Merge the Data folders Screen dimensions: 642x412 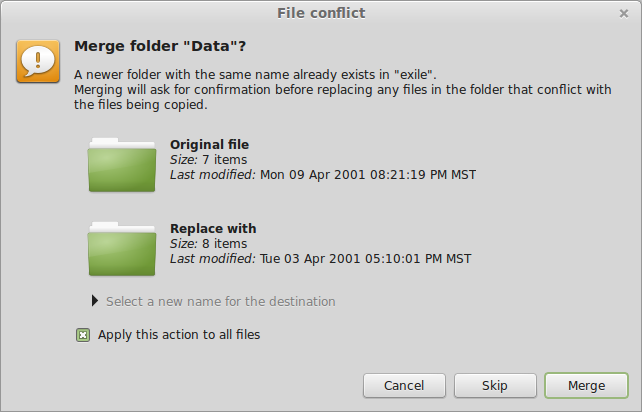586,385
